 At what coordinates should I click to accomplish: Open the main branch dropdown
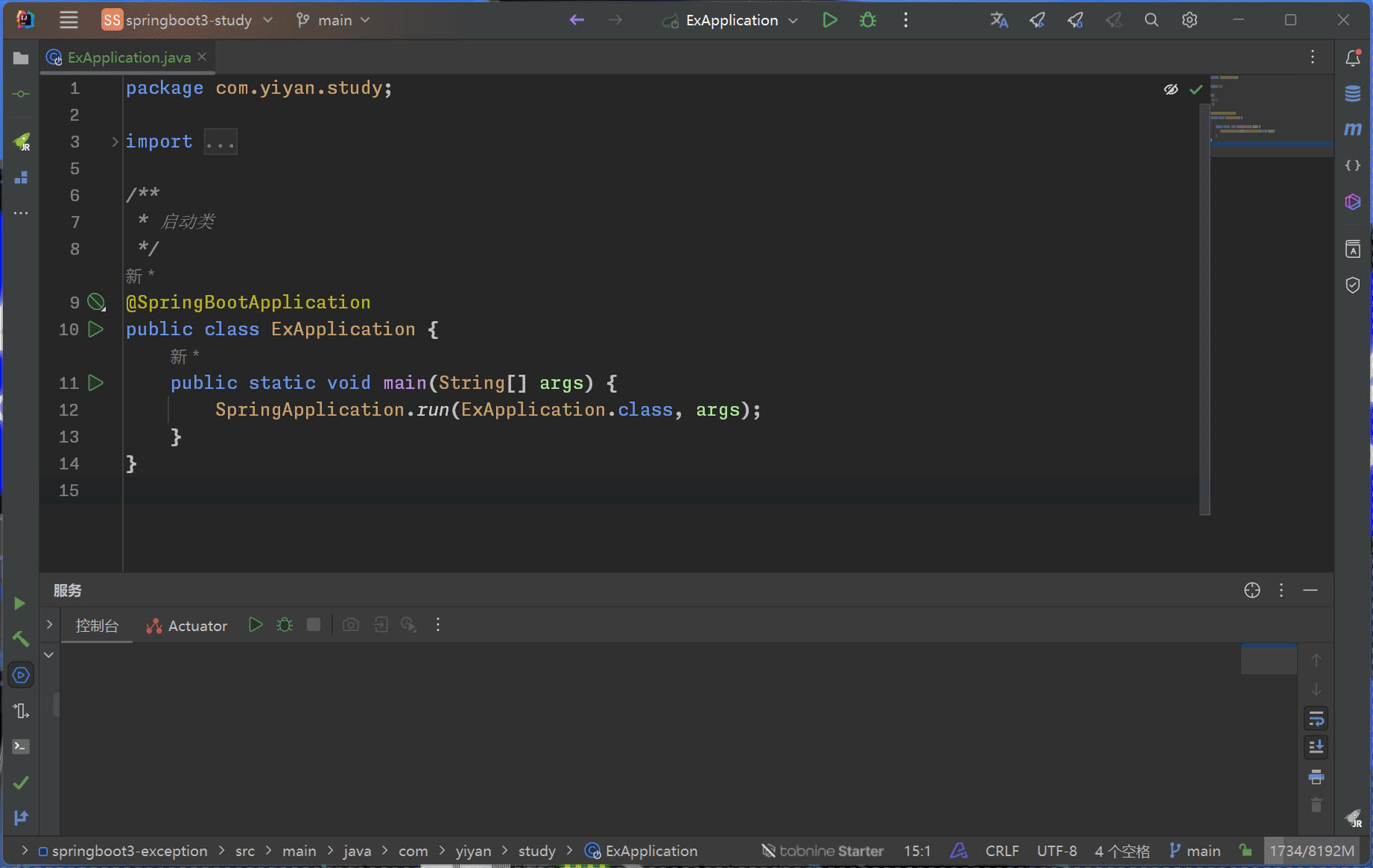333,20
